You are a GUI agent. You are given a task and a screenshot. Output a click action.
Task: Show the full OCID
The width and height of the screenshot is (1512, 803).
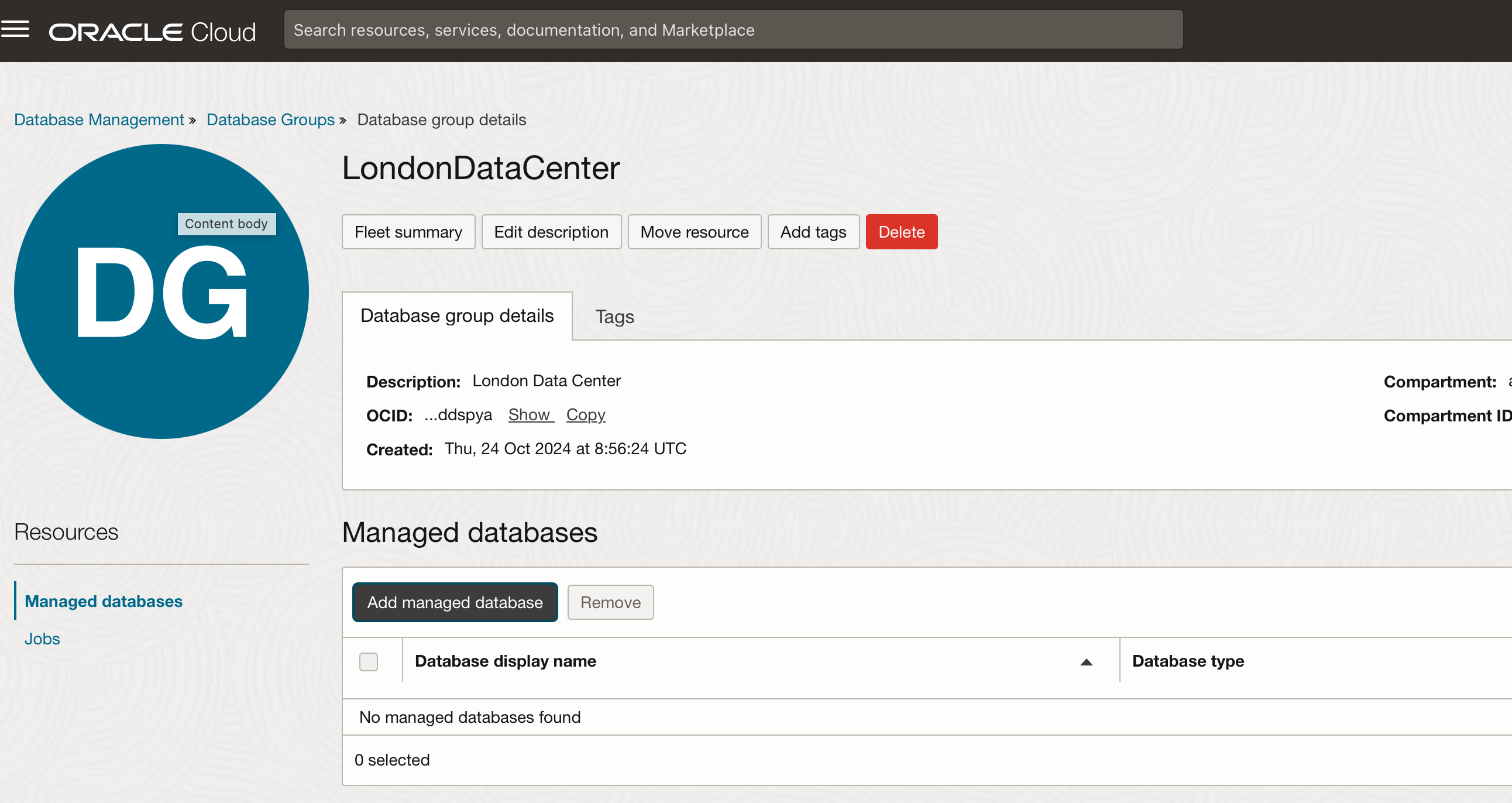coord(530,415)
